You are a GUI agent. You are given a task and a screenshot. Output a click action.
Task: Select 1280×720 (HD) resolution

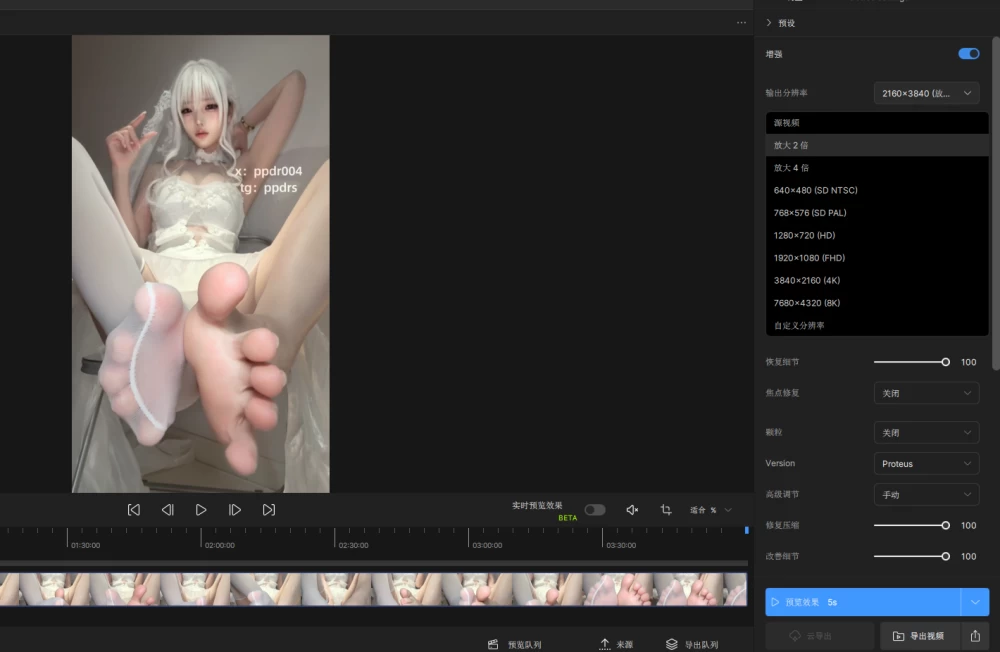click(x=877, y=235)
